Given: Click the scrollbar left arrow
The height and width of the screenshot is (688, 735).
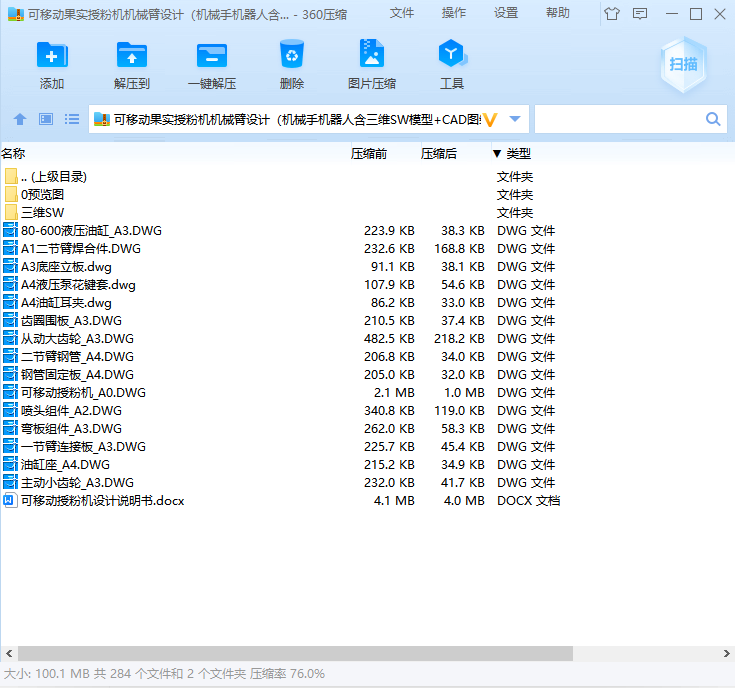Looking at the screenshot, I should tap(9, 653).
